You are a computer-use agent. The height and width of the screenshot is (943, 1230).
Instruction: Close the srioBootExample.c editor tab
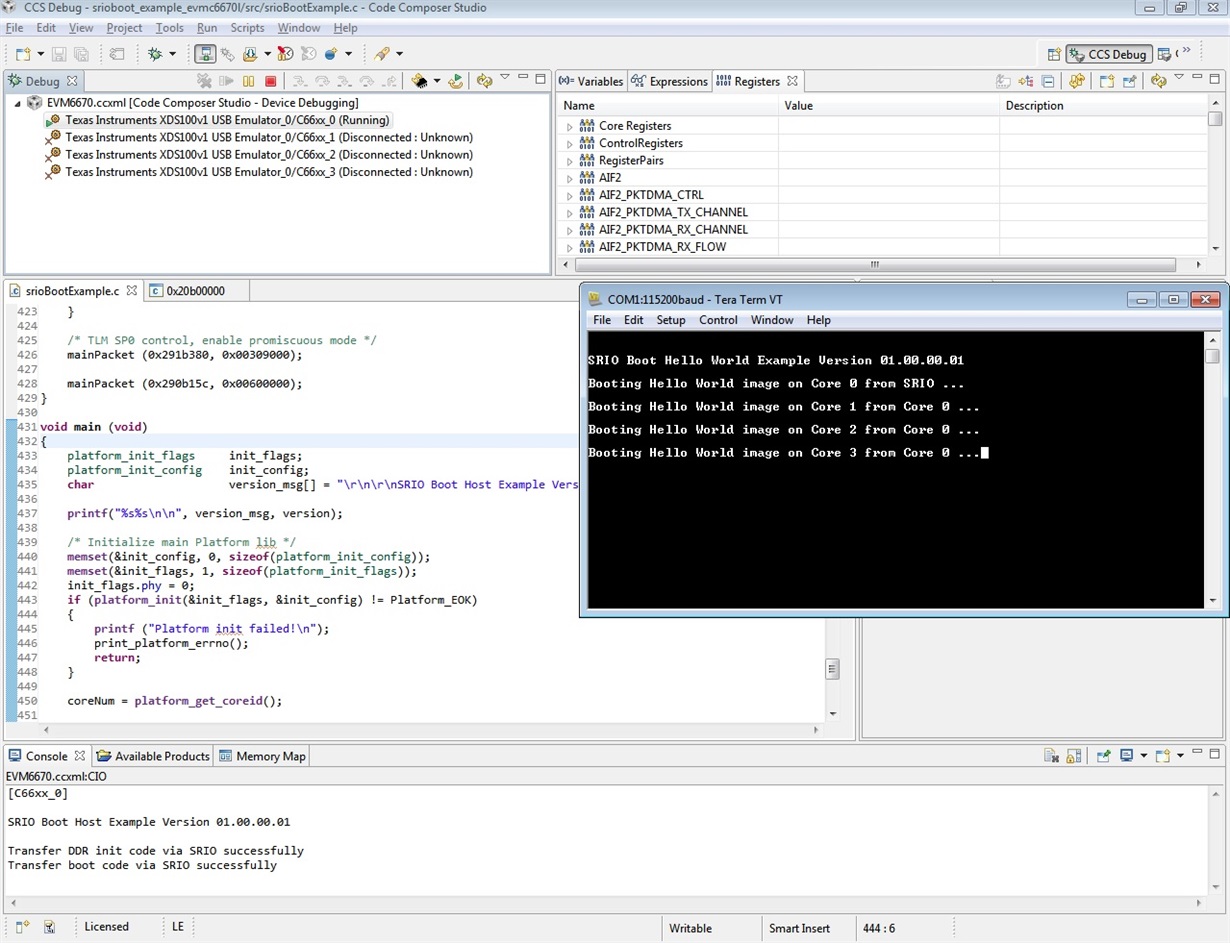point(131,291)
